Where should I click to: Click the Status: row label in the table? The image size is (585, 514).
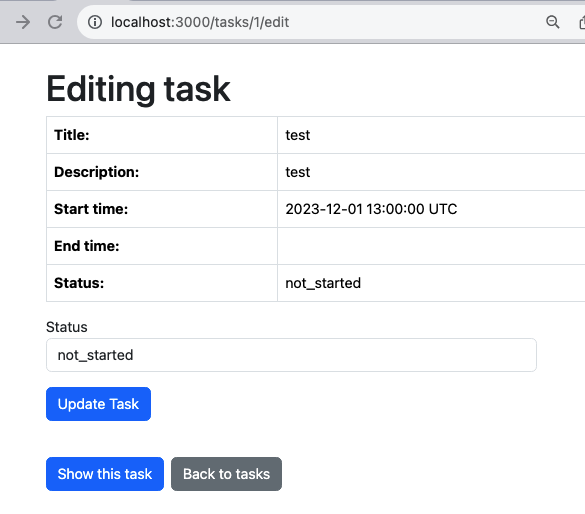point(162,283)
